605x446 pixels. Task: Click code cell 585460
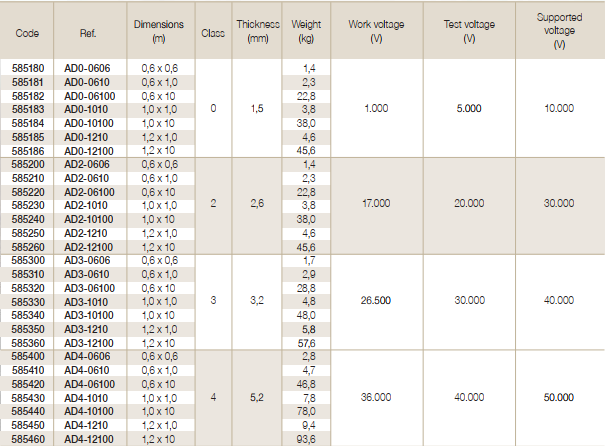pyautogui.click(x=27, y=438)
